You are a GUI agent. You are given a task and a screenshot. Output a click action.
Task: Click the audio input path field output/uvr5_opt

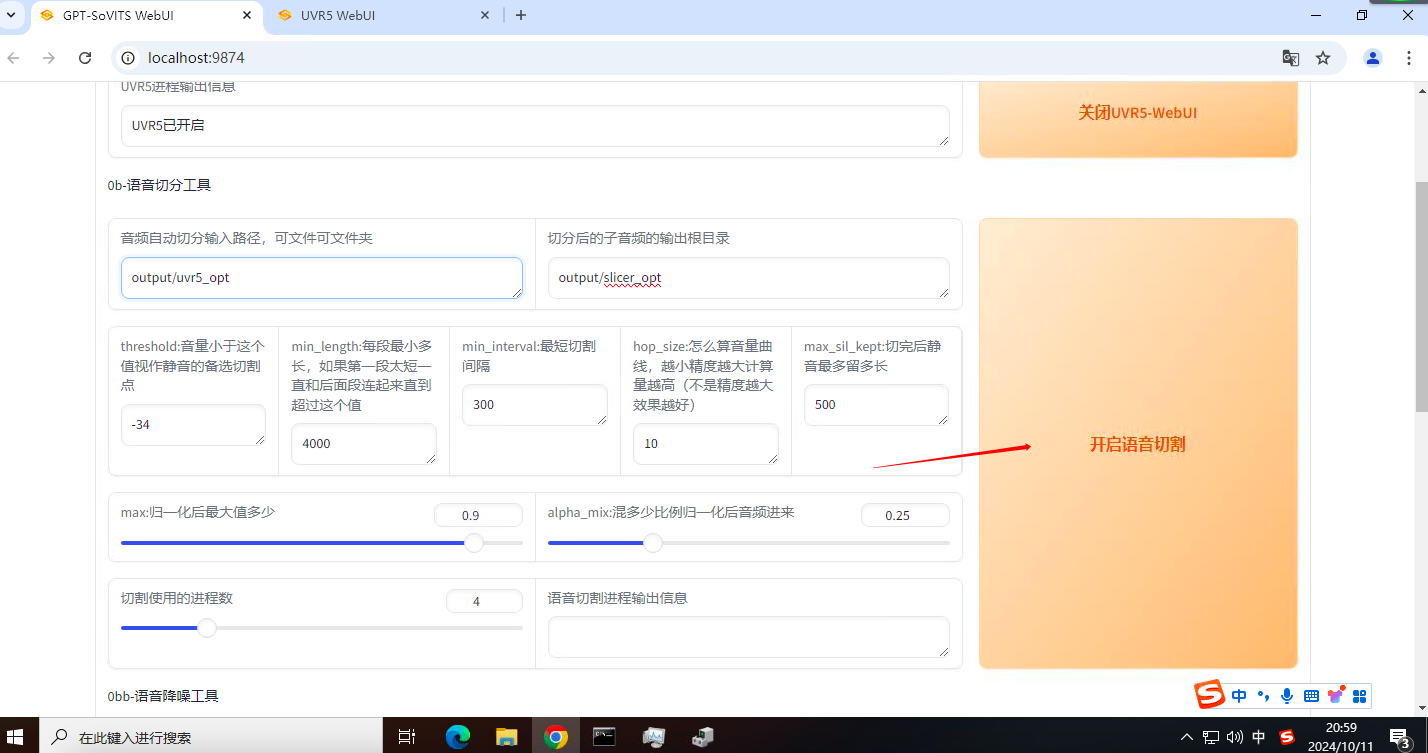[321, 278]
